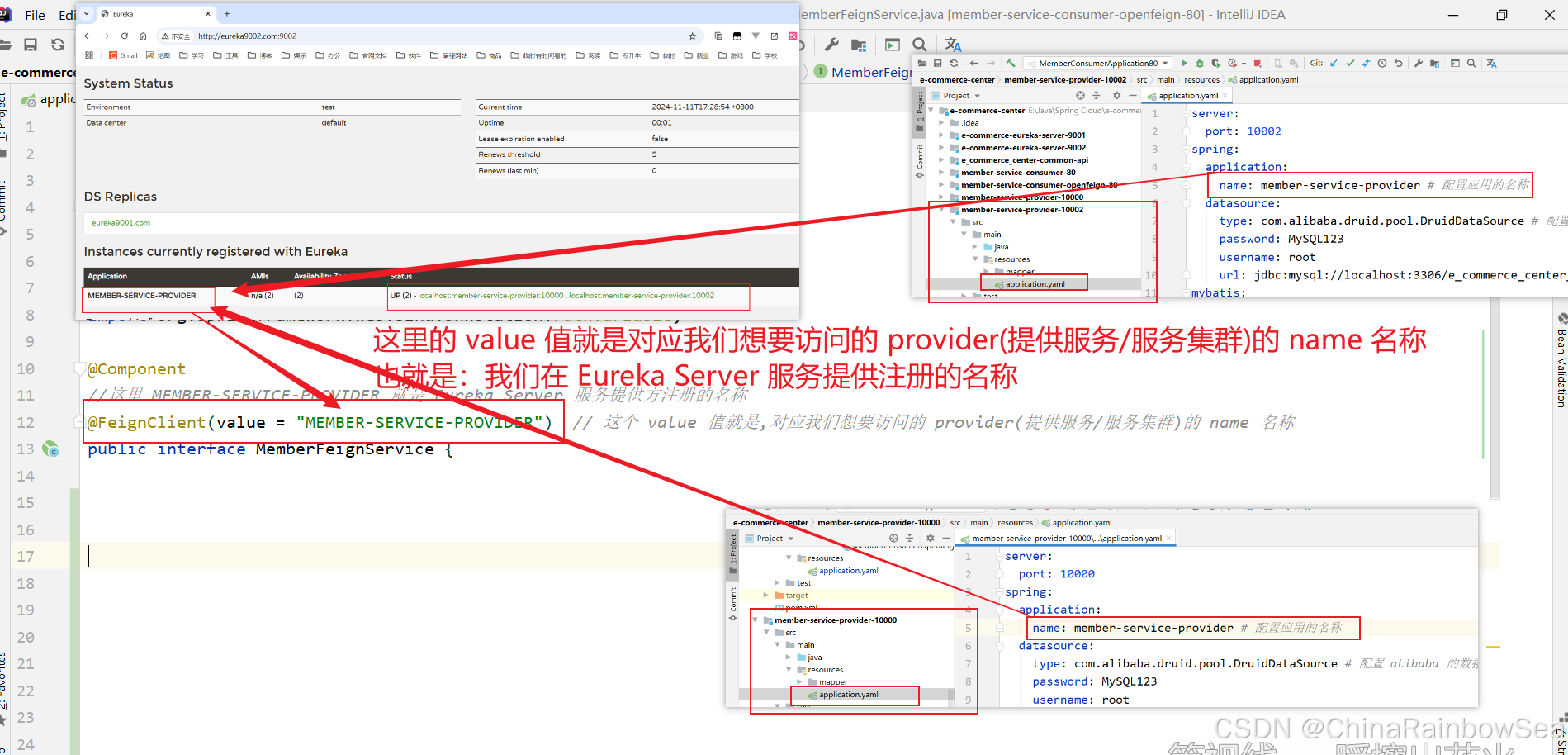
Task: Click the Debug bug icon in small IDE toolbar
Action: (x=1200, y=63)
